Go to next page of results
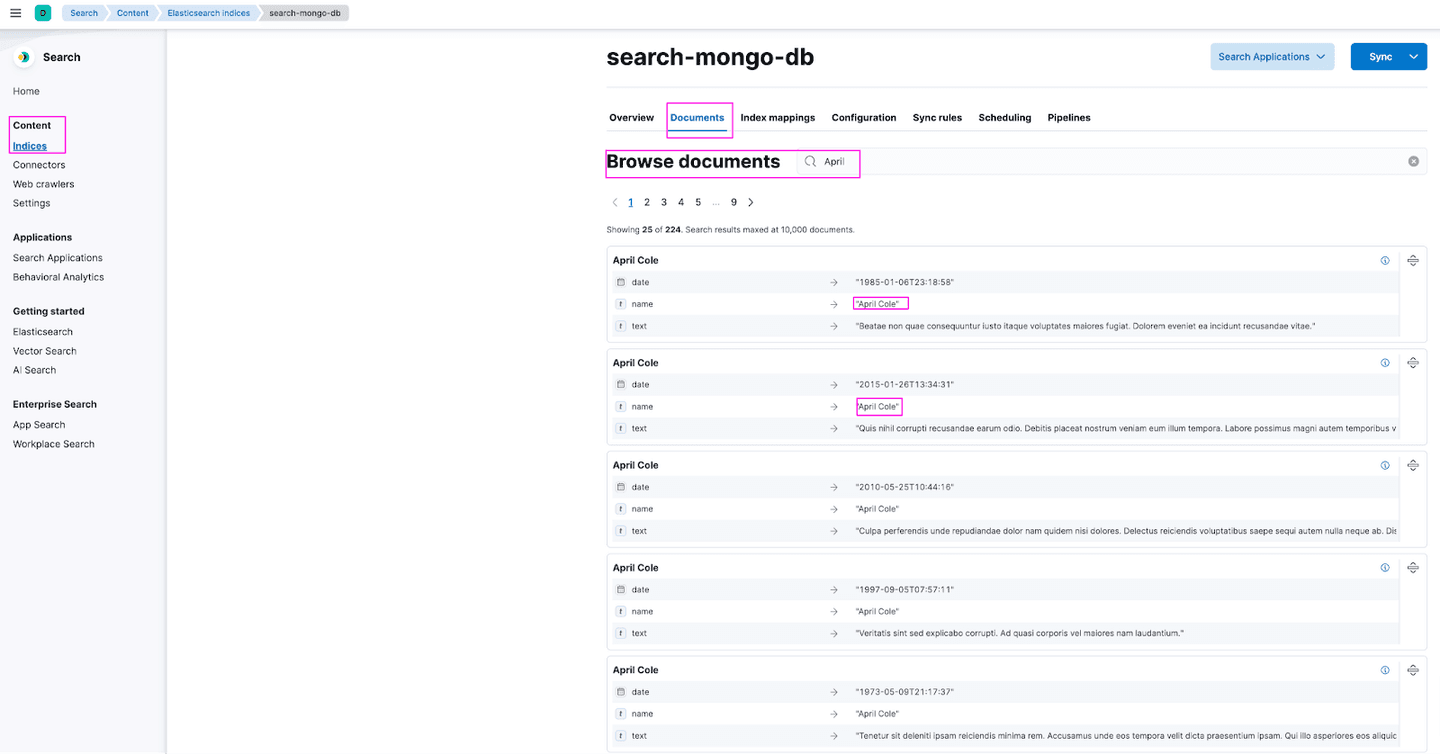 coord(751,202)
